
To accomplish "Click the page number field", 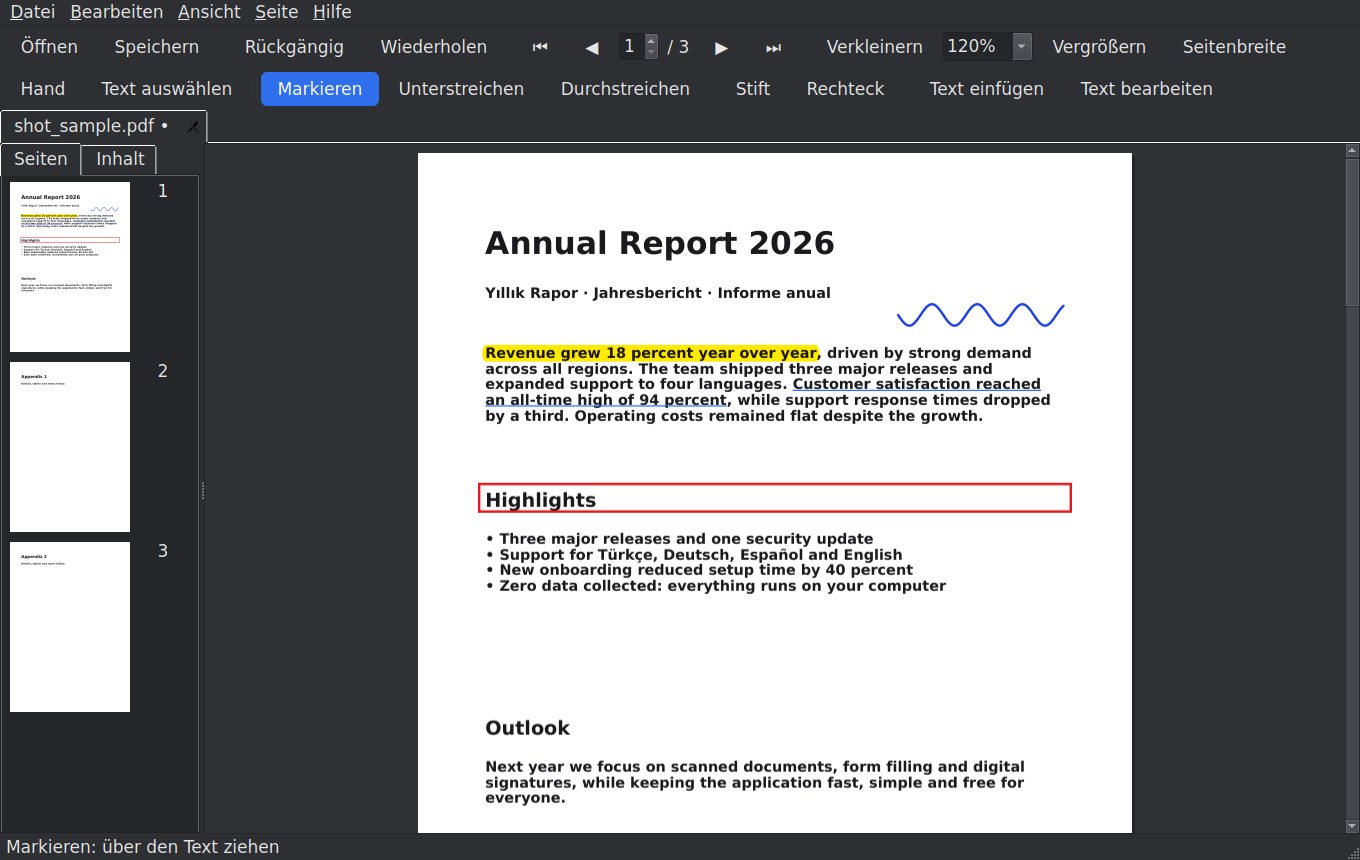I will coord(632,47).
